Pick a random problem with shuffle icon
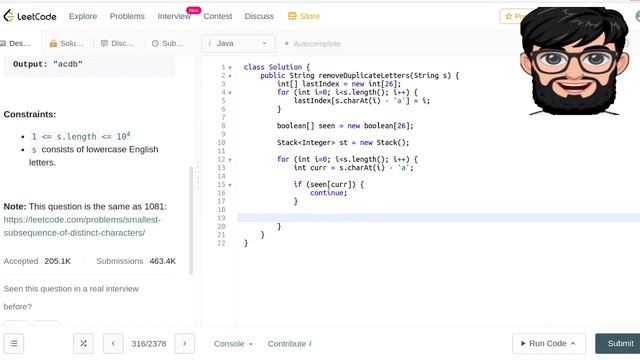This screenshot has height=360, width=640. click(83, 344)
